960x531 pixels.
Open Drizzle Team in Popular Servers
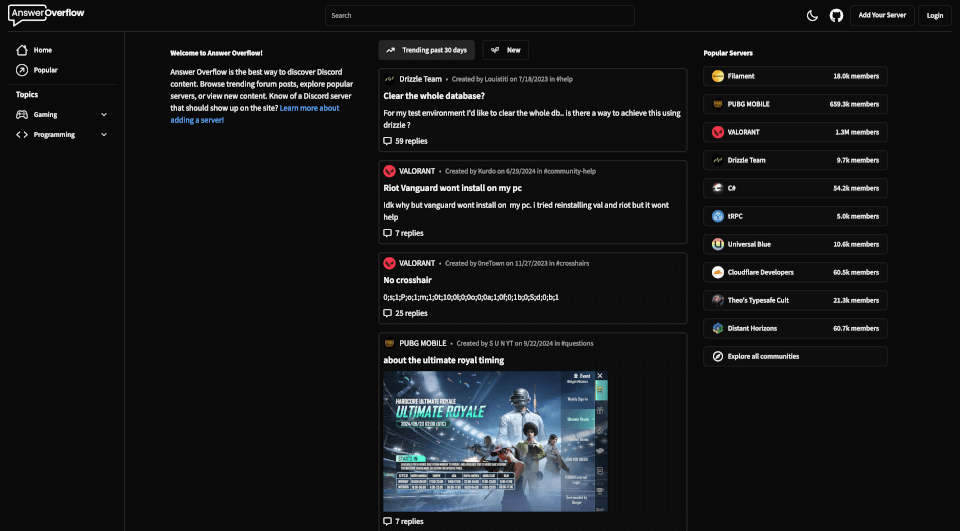click(x=795, y=160)
